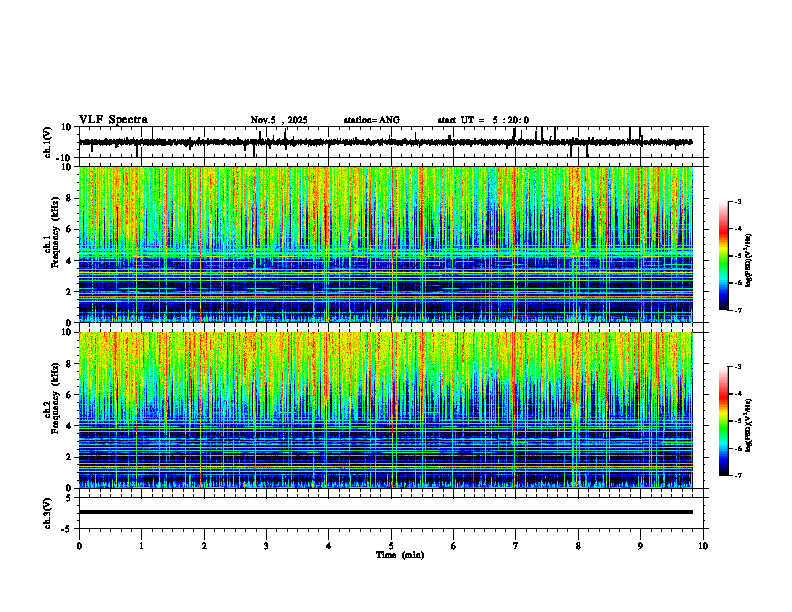Viewport: 792px width, 612px height.
Task: Click the ch.1 spectrogram color bar
Action: 724,256
